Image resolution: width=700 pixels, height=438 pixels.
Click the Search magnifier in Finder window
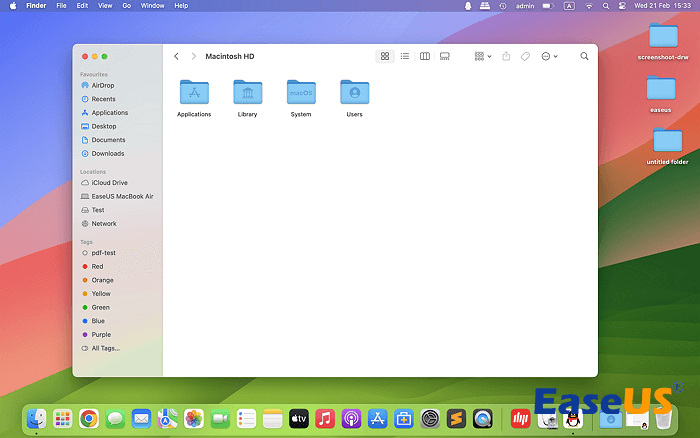pos(584,57)
